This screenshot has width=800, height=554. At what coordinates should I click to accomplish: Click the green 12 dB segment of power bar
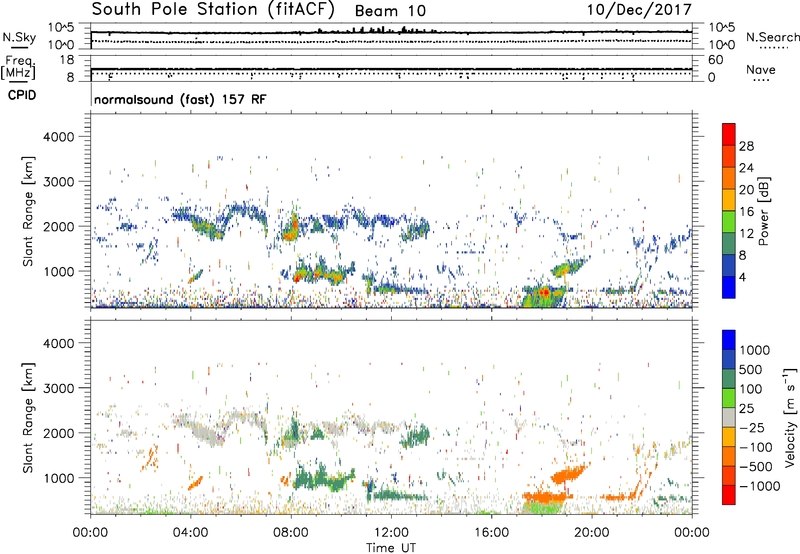point(729,222)
